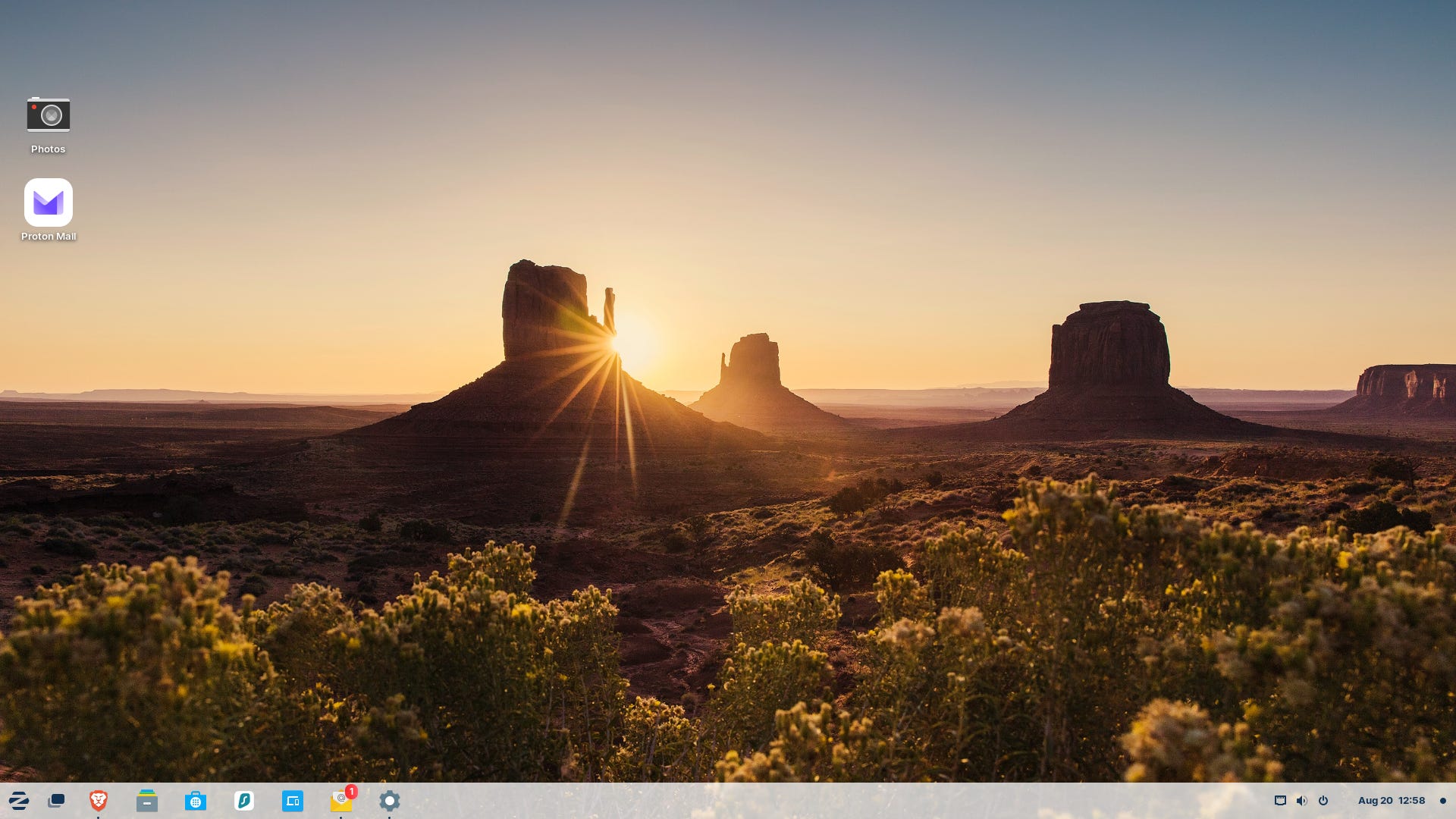The height and width of the screenshot is (819, 1456).
Task: Click the notification dot indicator
Action: pyautogui.click(x=1442, y=800)
